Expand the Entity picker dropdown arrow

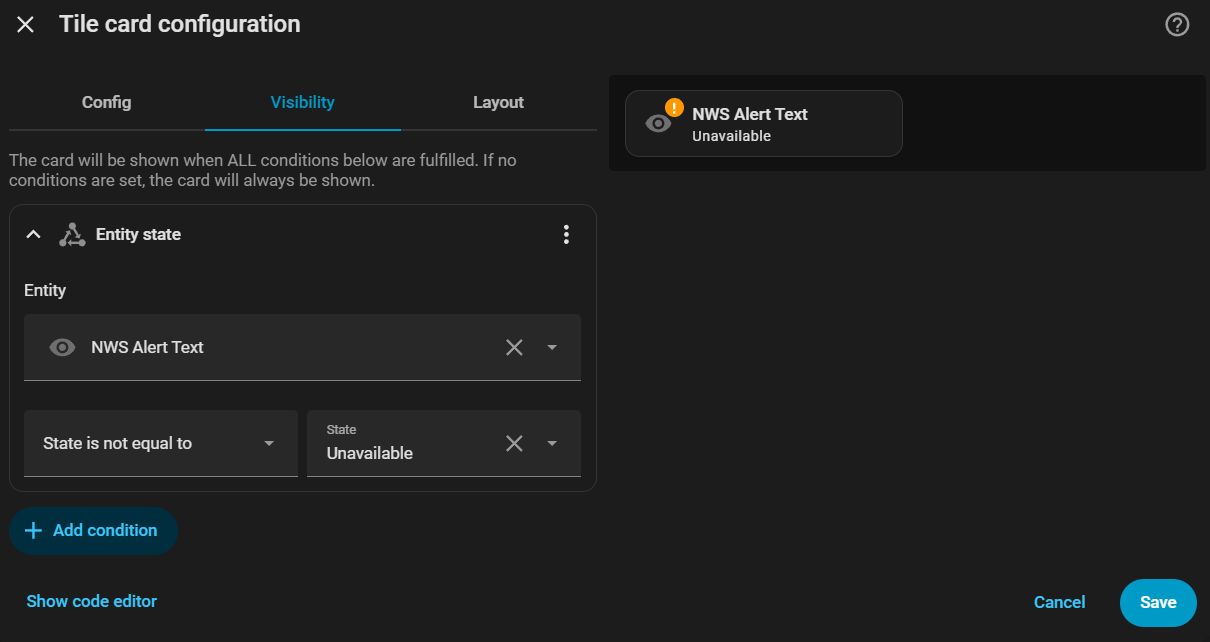tap(552, 348)
